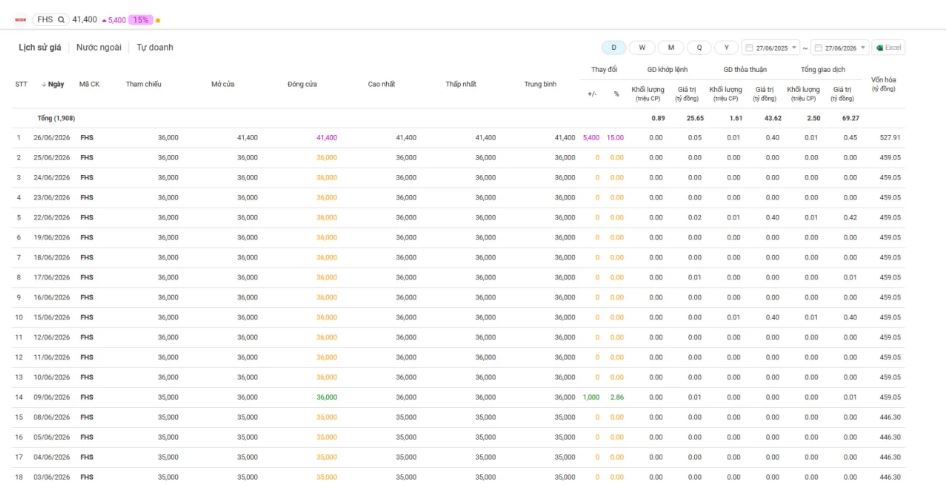Image resolution: width=947 pixels, height=487 pixels.
Task: Click date 26/06/2026 in row 1
Action: pyautogui.click(x=52, y=138)
